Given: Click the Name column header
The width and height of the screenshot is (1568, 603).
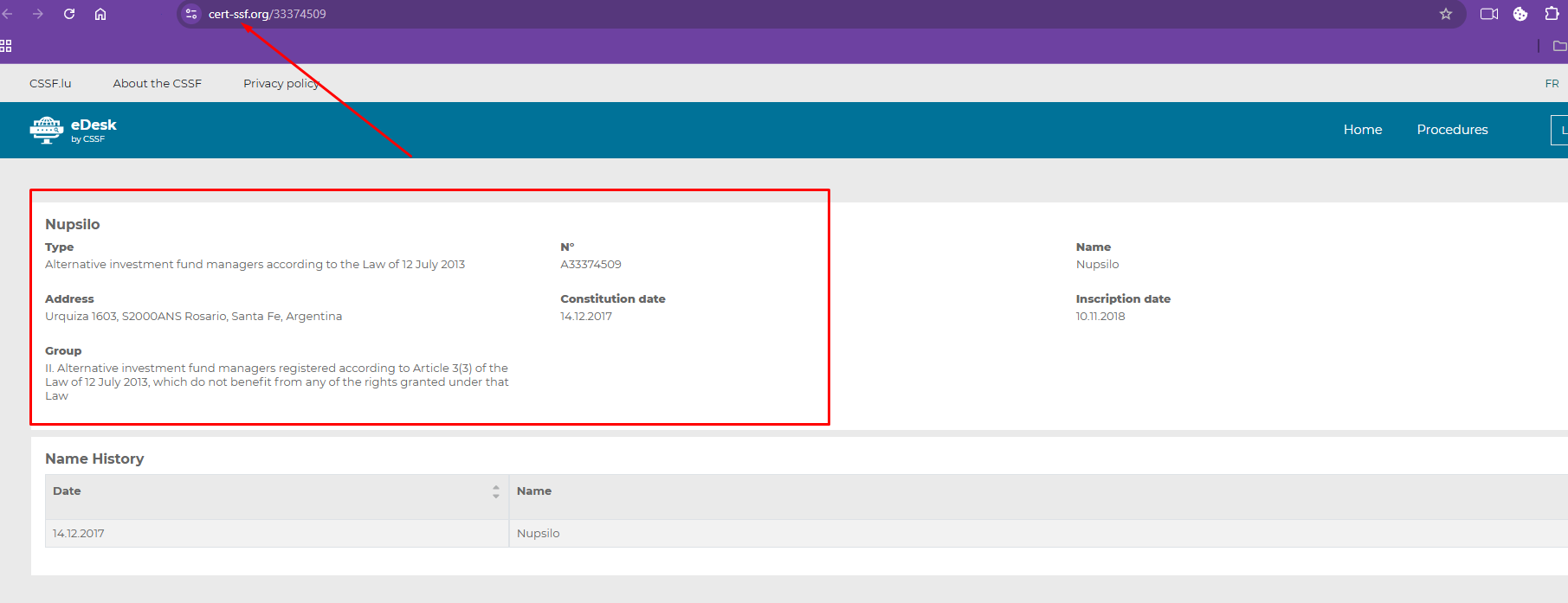Looking at the screenshot, I should (534, 491).
